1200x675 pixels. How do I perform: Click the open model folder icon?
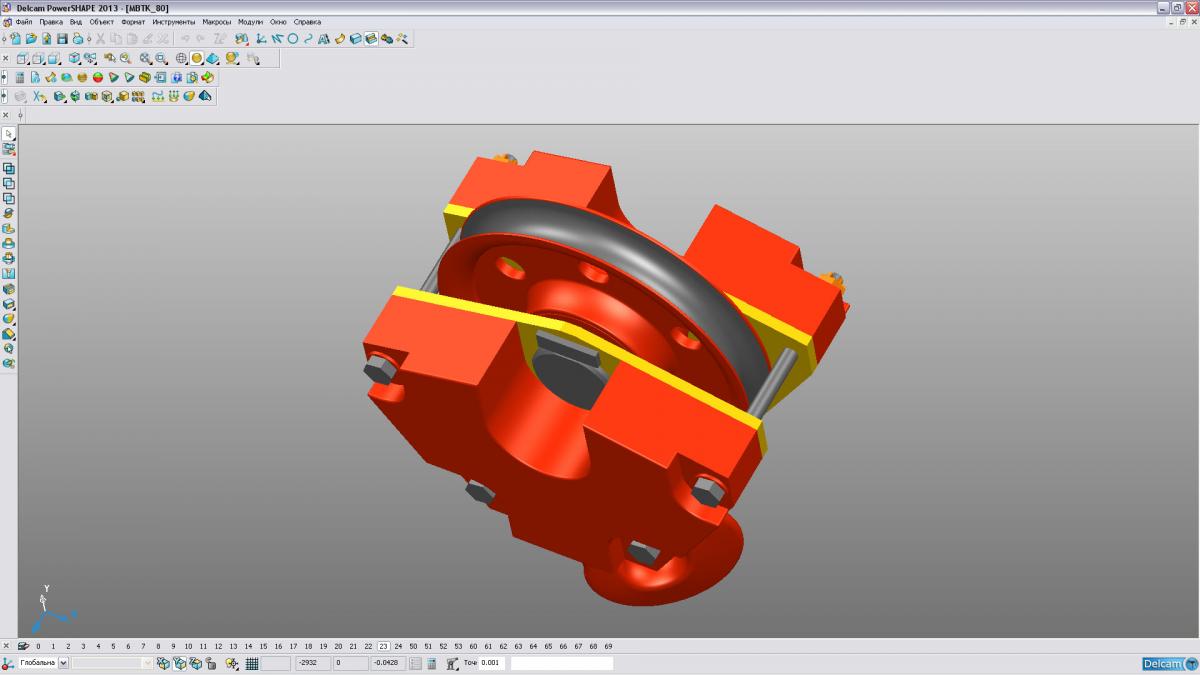(x=31, y=39)
